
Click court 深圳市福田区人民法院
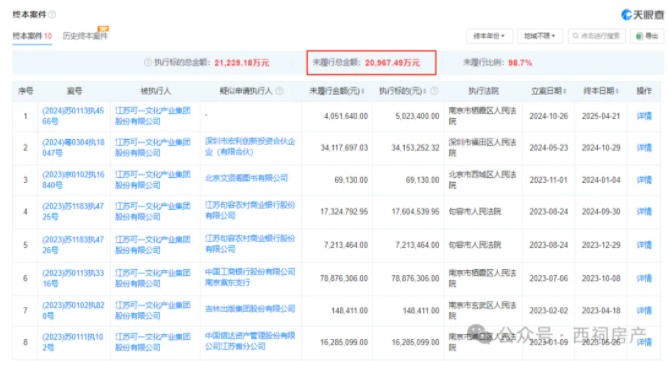click(482, 148)
